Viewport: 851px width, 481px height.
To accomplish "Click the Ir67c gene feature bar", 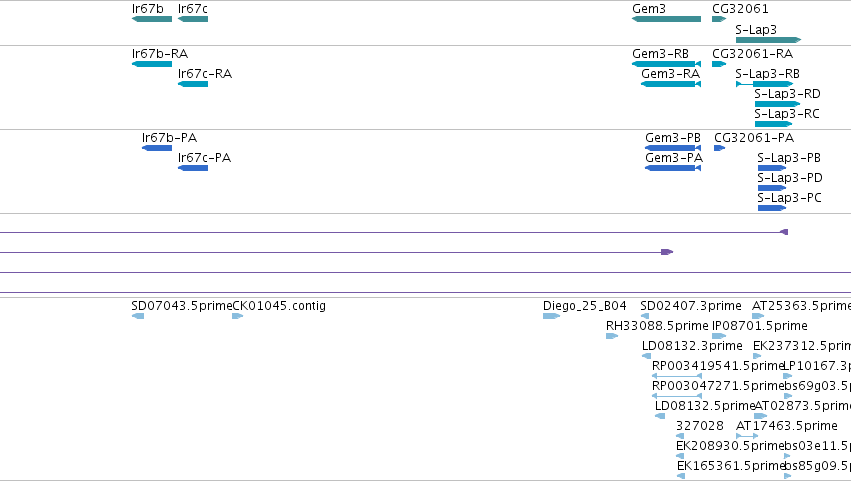I will (x=193, y=19).
